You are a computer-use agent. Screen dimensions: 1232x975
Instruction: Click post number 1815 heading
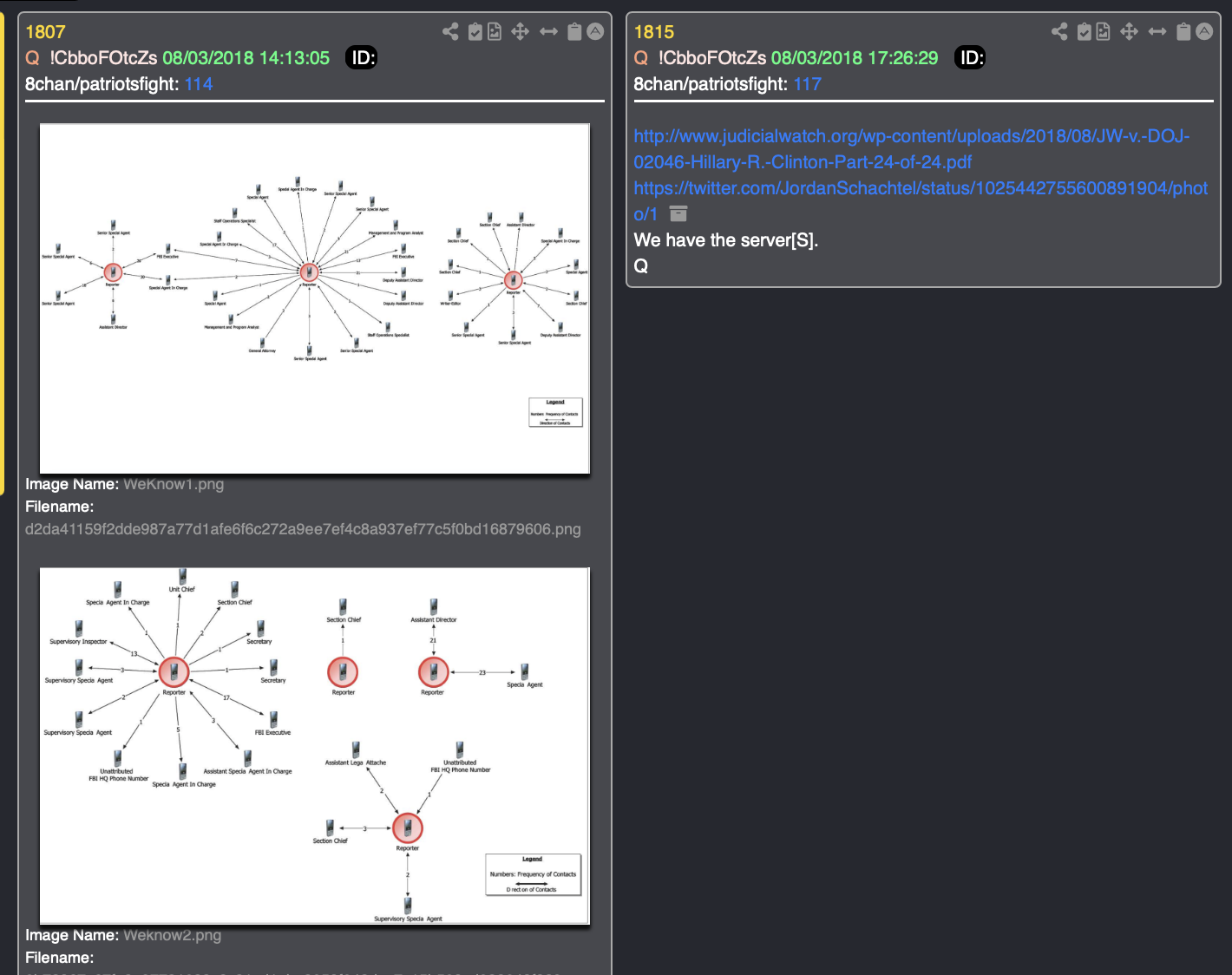pos(654,32)
